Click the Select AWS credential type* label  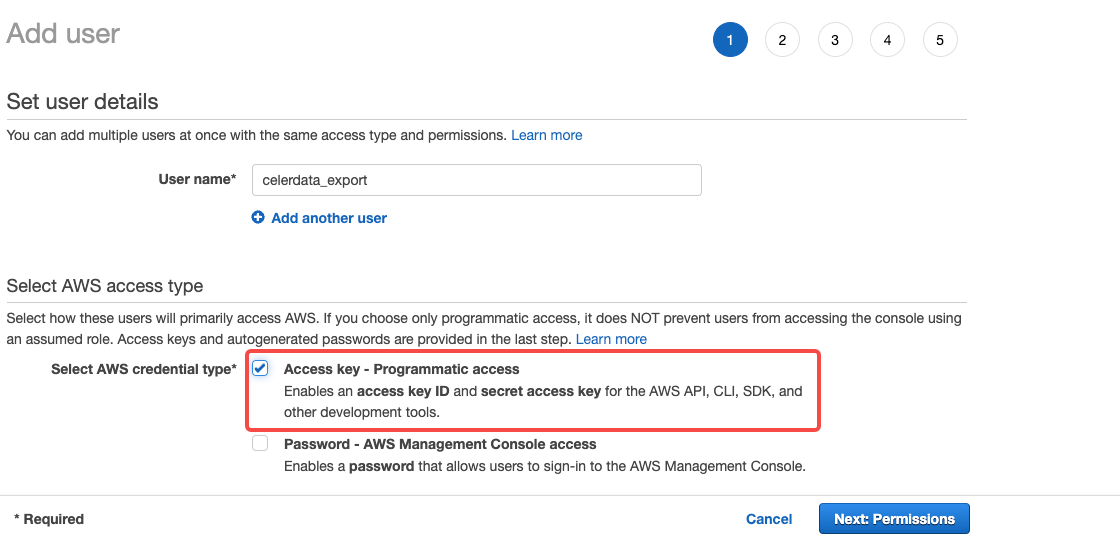(x=144, y=369)
